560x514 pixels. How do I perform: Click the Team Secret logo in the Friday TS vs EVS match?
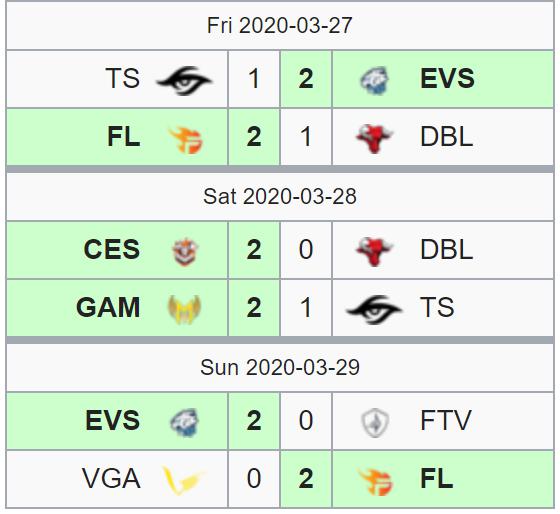(x=184, y=80)
